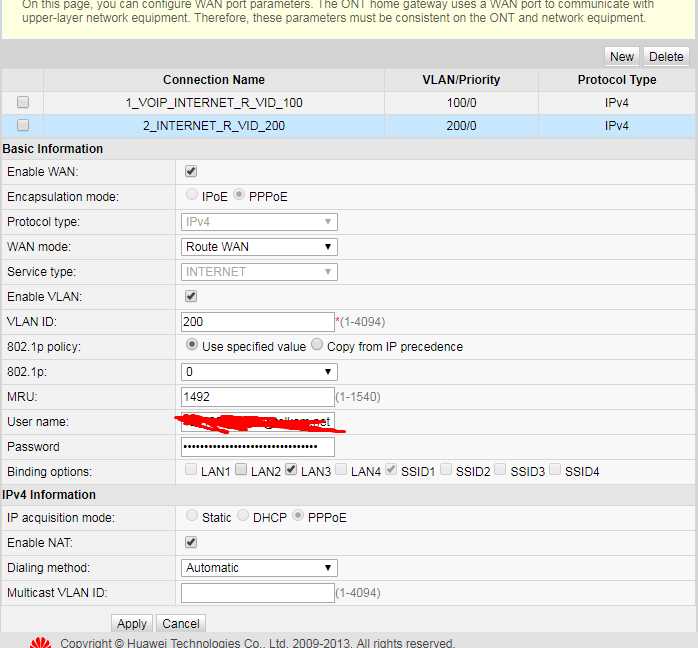Choose Use specified value policy
The height and width of the screenshot is (648, 698).
pyautogui.click(x=192, y=344)
